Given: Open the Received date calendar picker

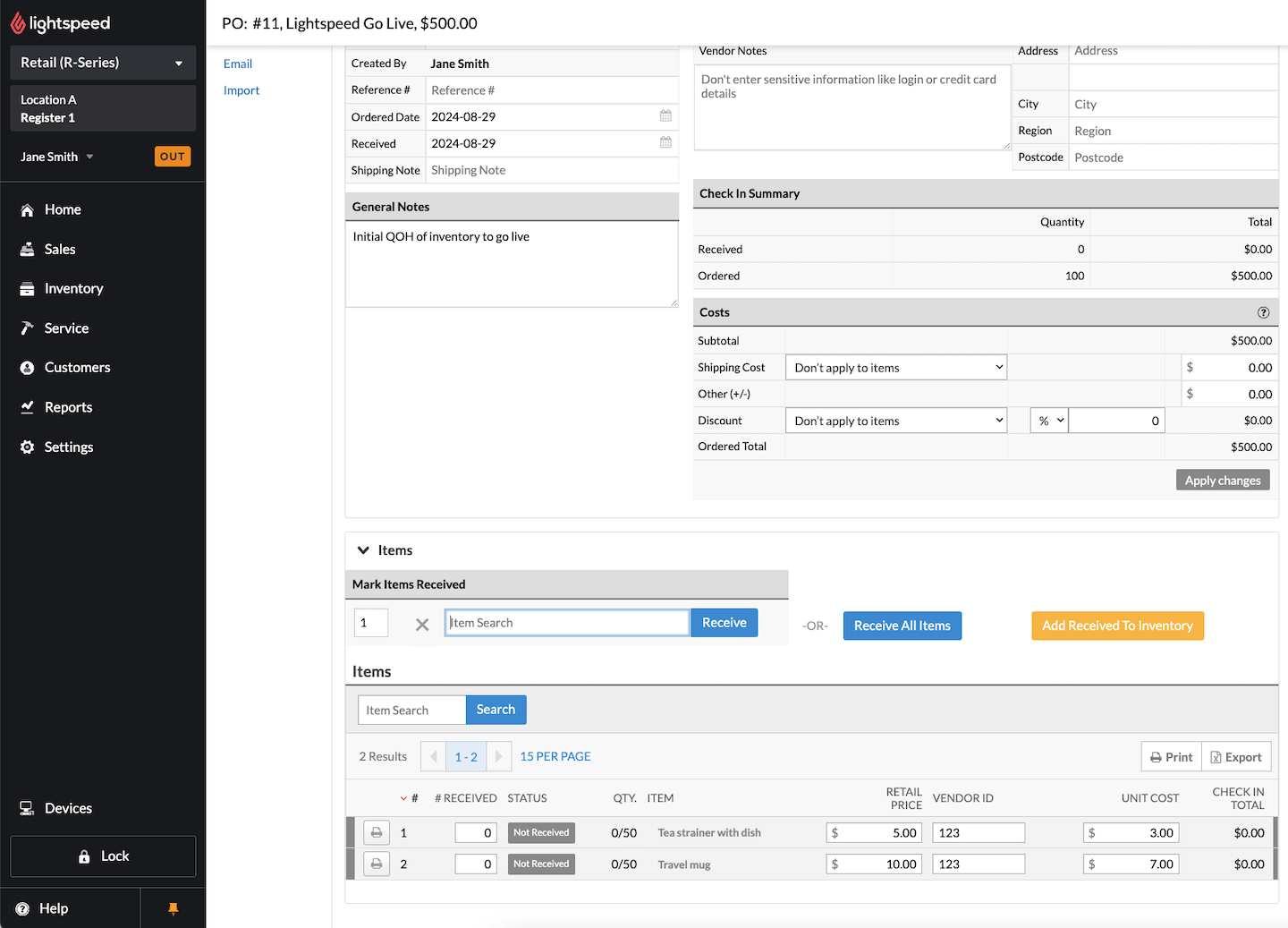Looking at the screenshot, I should coord(665,143).
